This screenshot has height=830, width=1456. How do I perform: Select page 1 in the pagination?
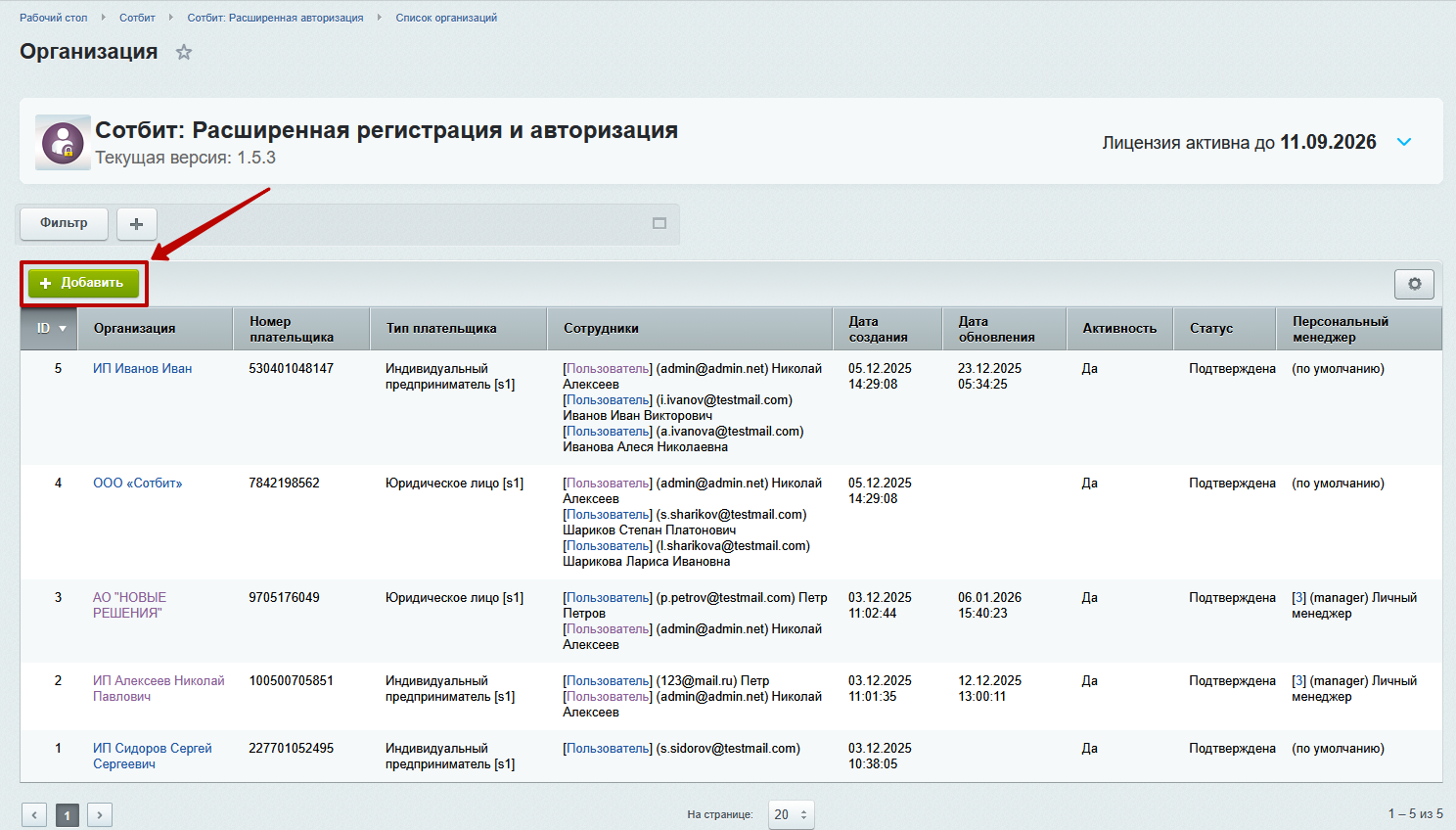pyautogui.click(x=67, y=813)
